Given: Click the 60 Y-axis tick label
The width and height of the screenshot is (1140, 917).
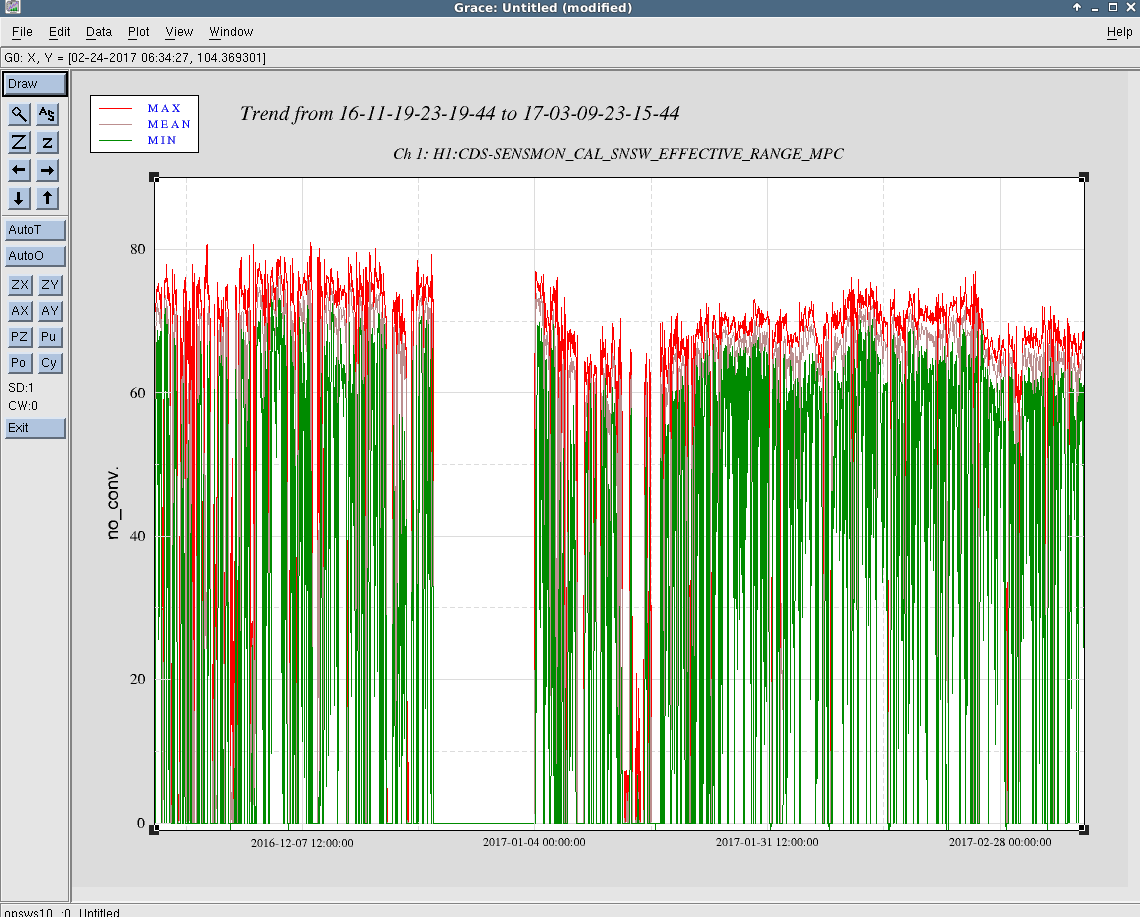Looking at the screenshot, I should [x=137, y=393].
